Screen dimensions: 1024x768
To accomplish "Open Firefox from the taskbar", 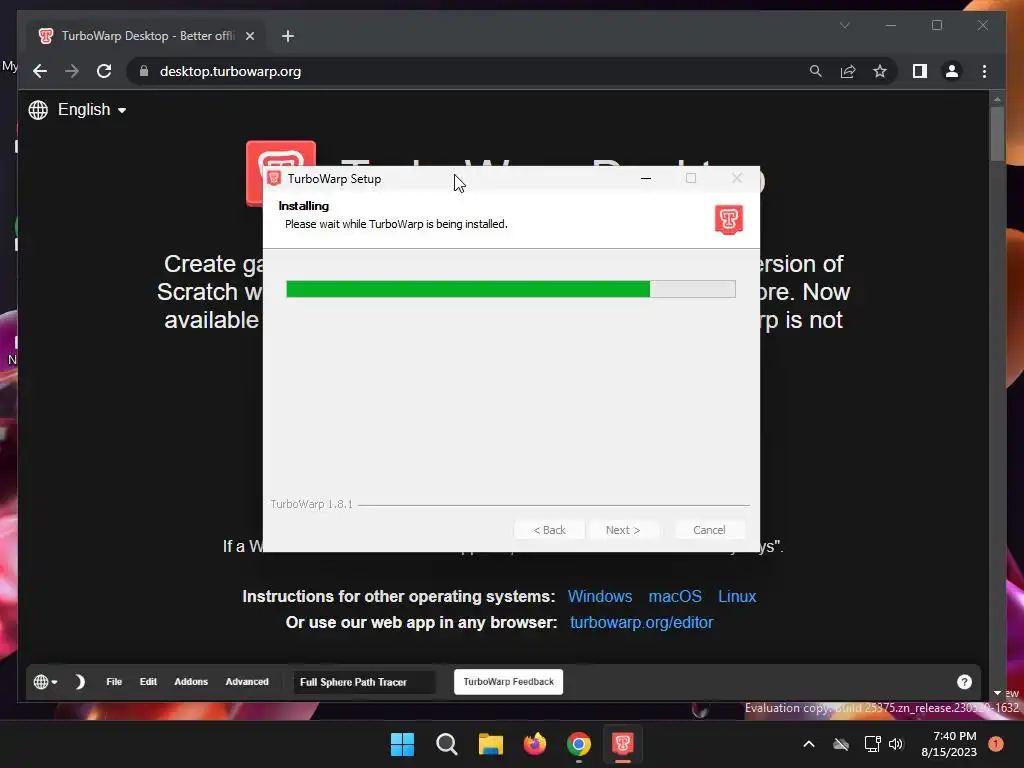I will tap(535, 744).
